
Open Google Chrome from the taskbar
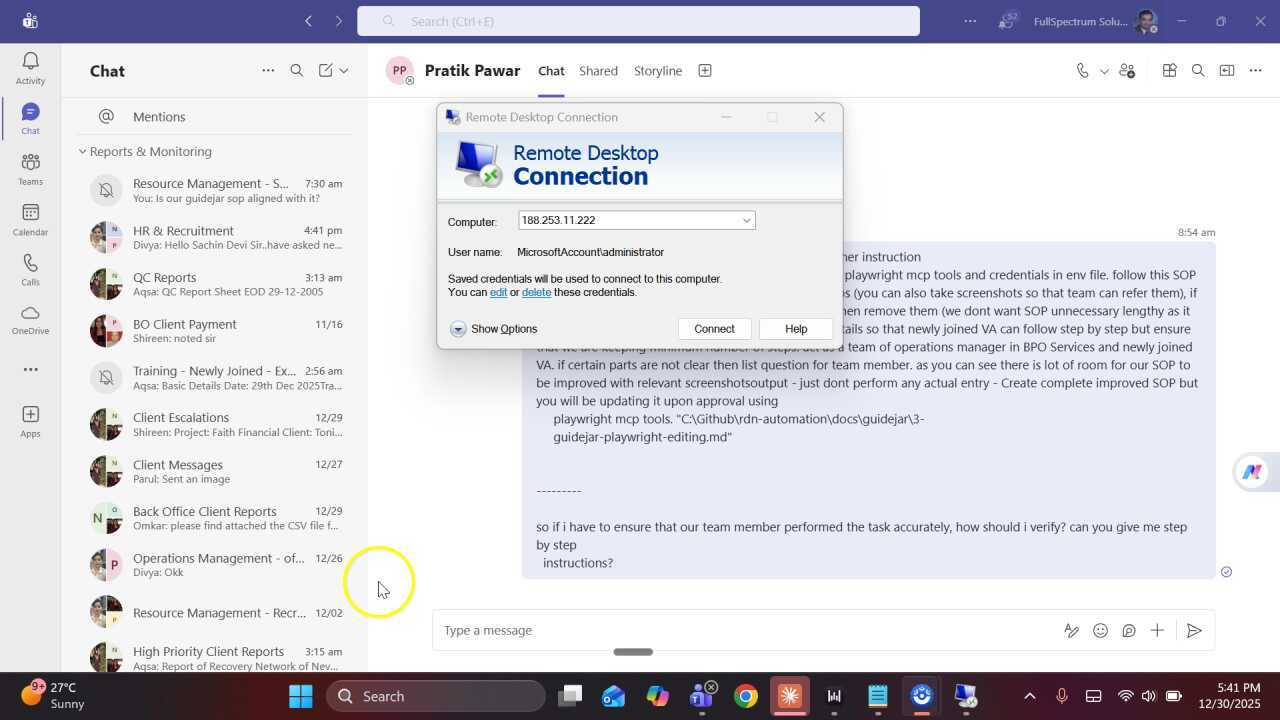[746, 696]
